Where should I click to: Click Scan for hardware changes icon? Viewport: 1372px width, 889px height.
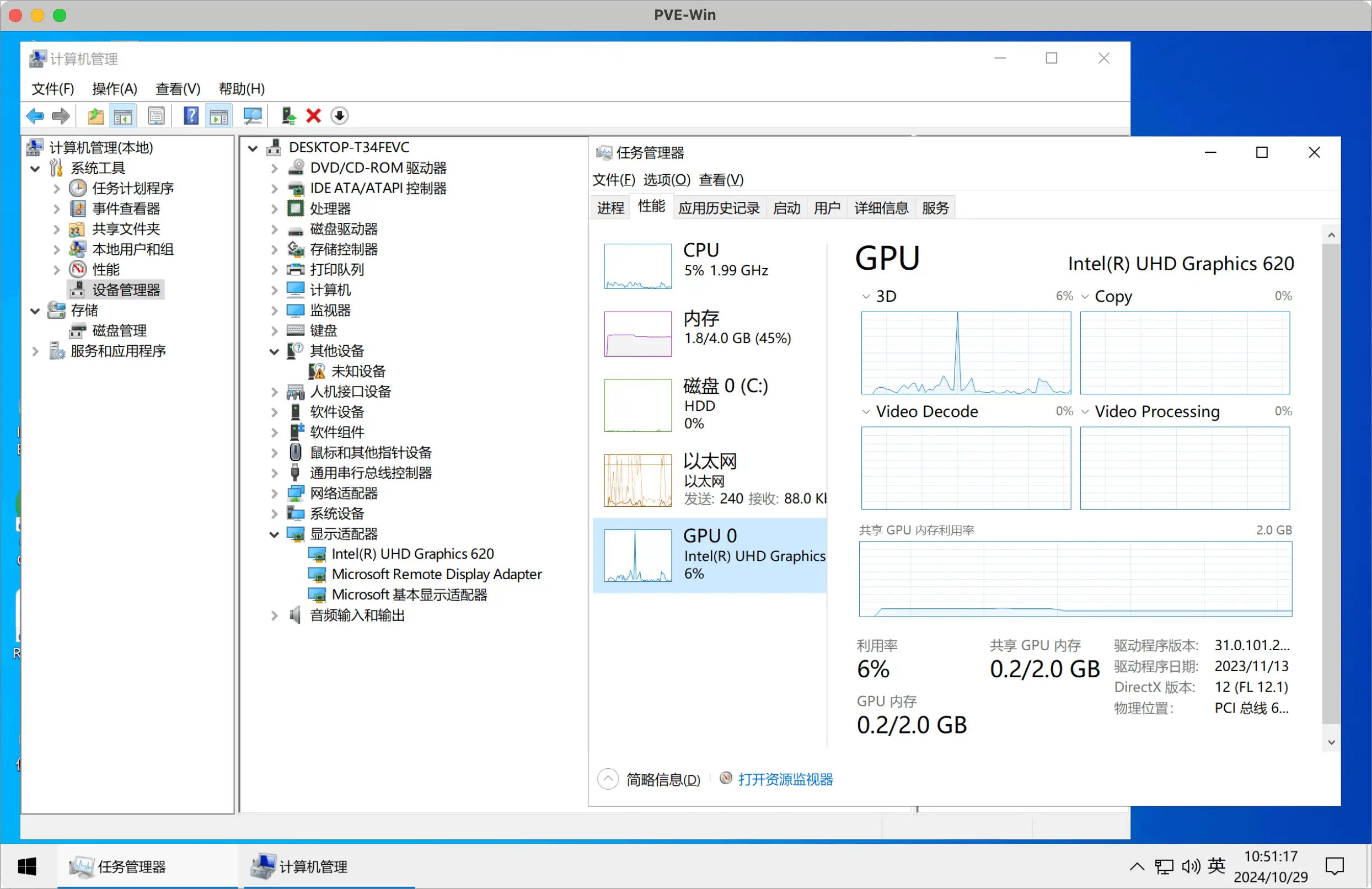pos(252,116)
